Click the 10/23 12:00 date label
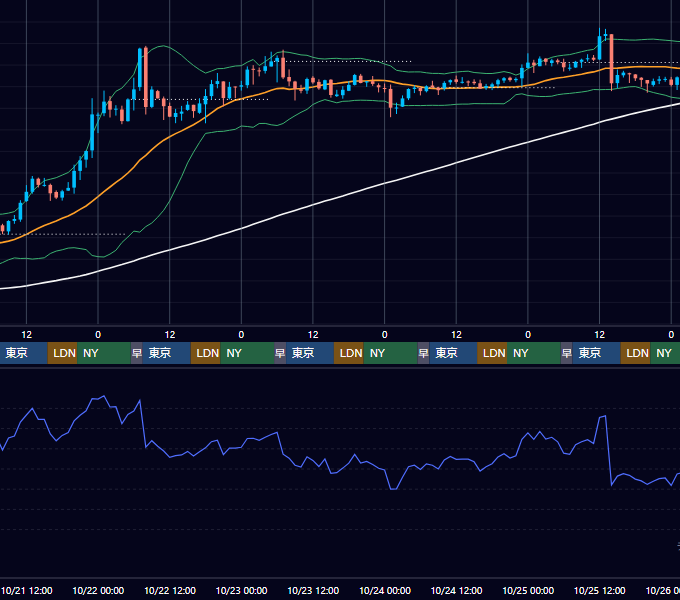680x600 pixels. 313,590
